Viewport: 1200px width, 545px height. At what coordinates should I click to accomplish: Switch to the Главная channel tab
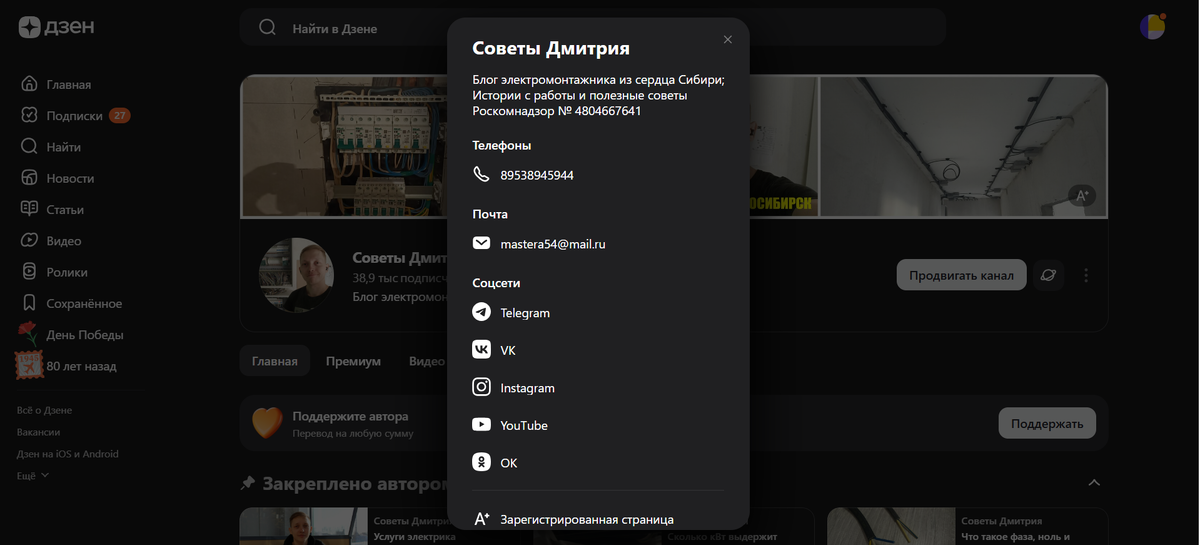[274, 361]
